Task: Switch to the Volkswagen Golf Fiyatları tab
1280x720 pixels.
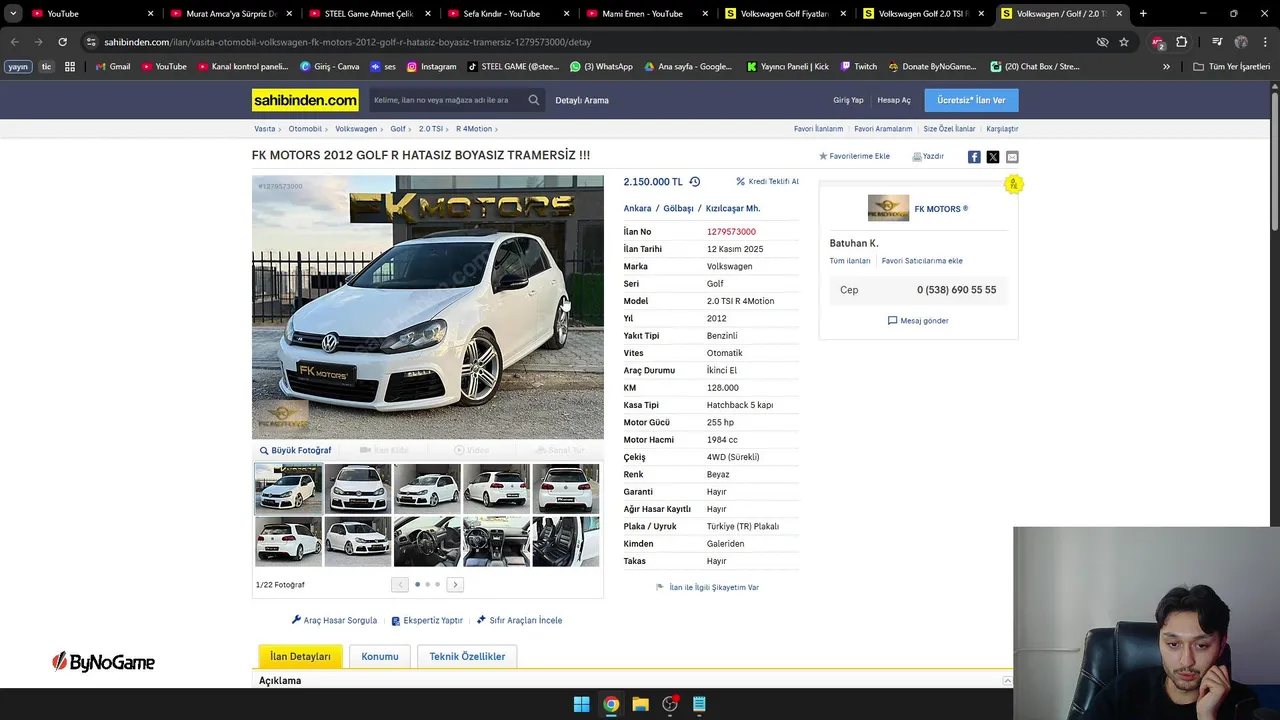Action: click(x=785, y=14)
